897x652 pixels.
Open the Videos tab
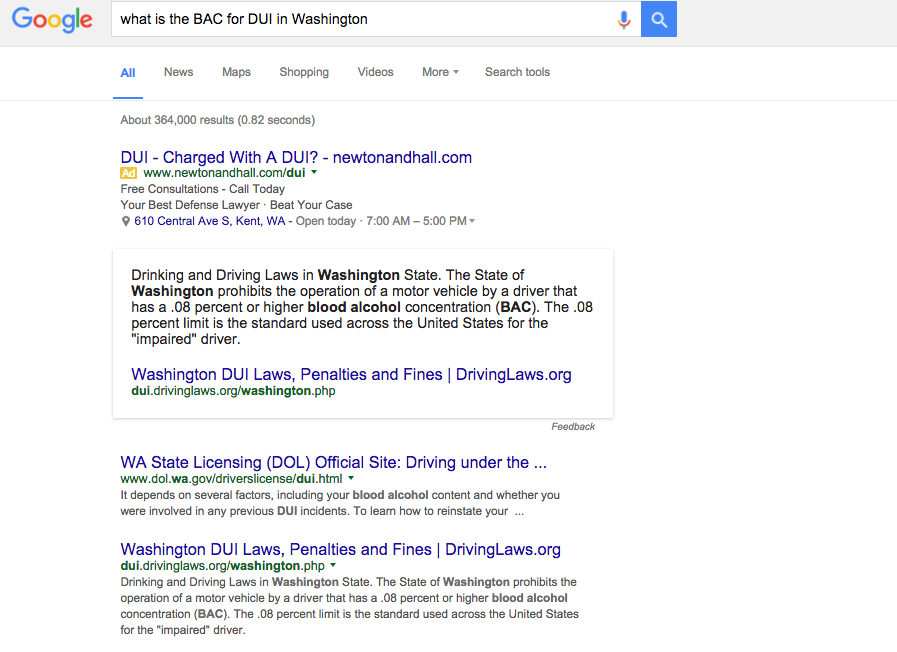click(375, 72)
